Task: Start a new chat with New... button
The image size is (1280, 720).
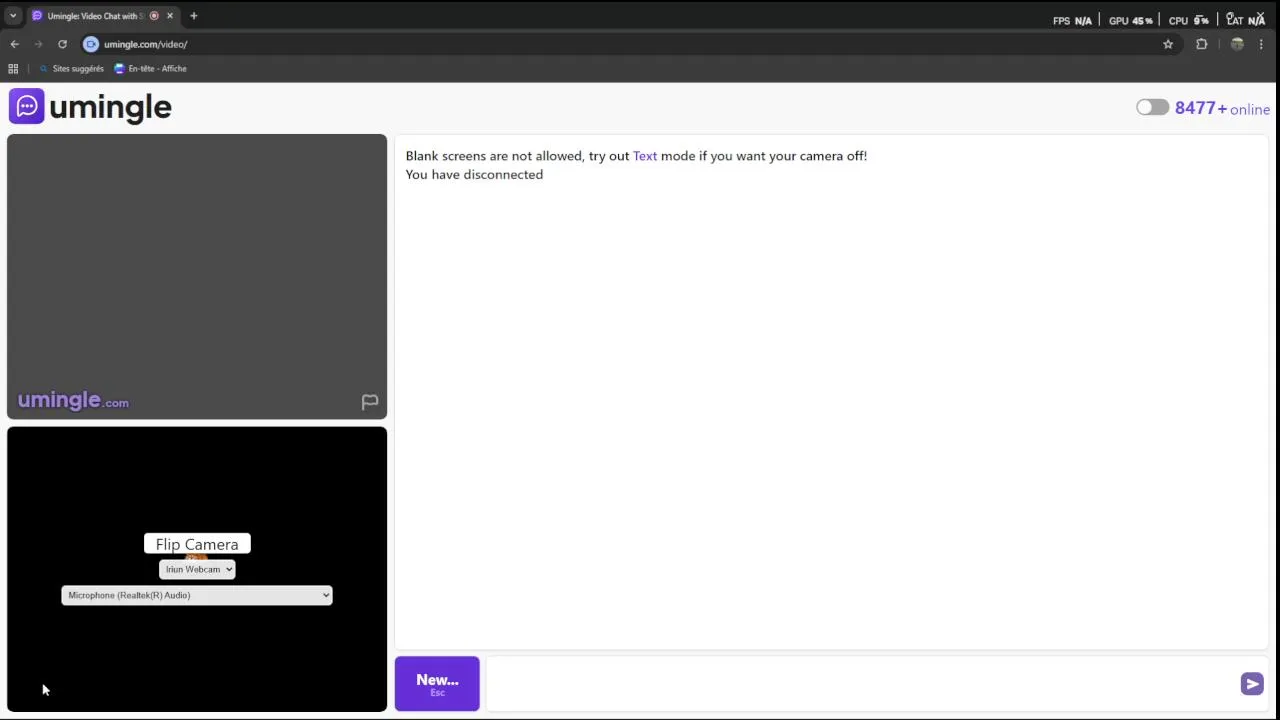Action: 437,684
